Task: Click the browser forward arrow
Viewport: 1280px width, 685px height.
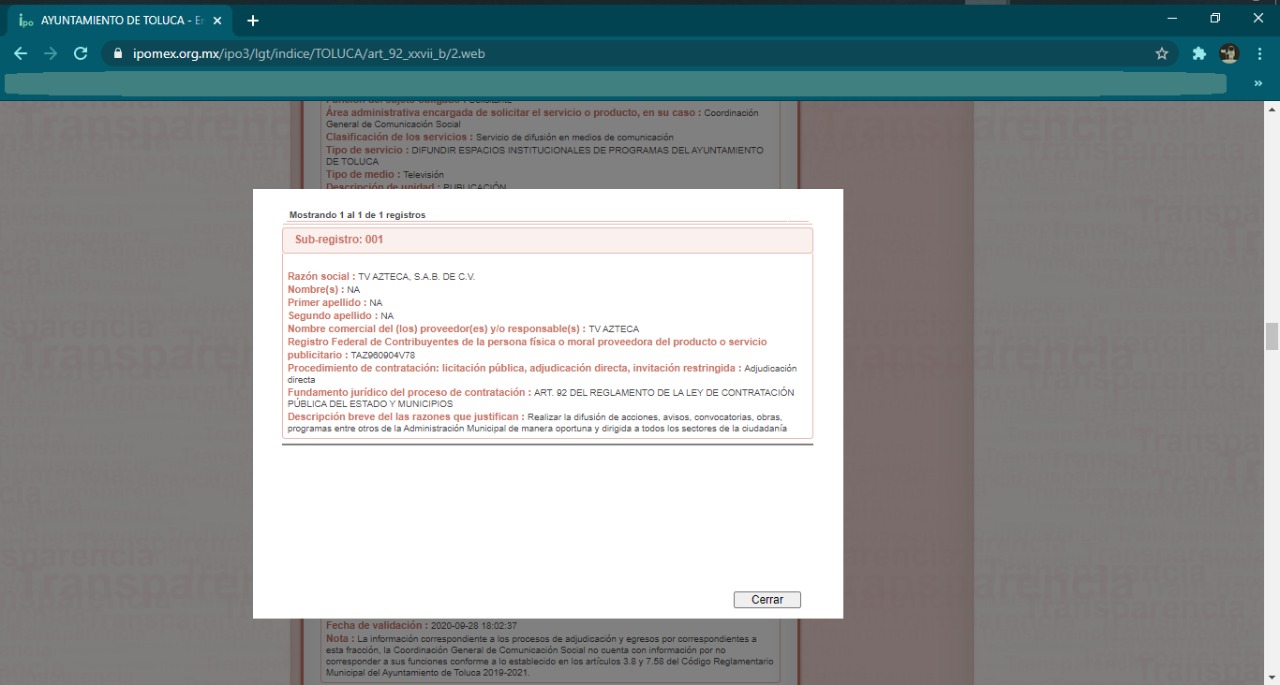Action: click(x=51, y=54)
